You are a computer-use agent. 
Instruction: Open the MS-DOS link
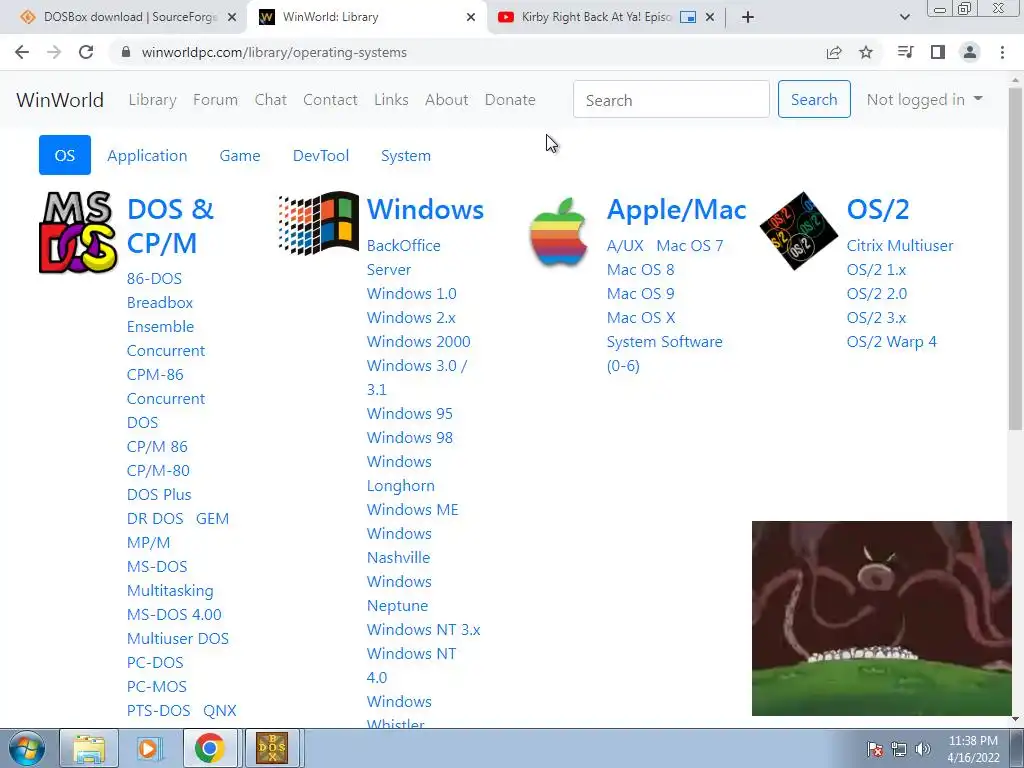pos(157,566)
